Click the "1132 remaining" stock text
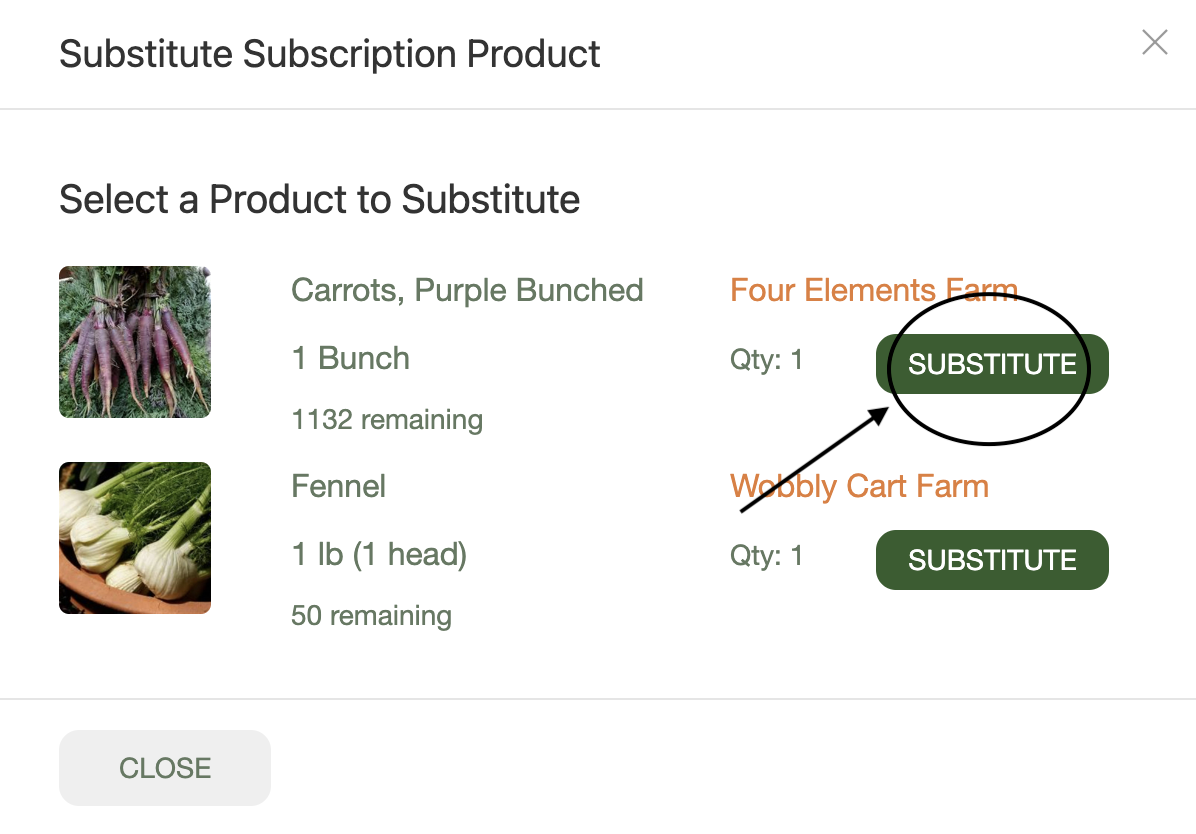Viewport: 1196px width, 834px height. pyautogui.click(x=387, y=420)
